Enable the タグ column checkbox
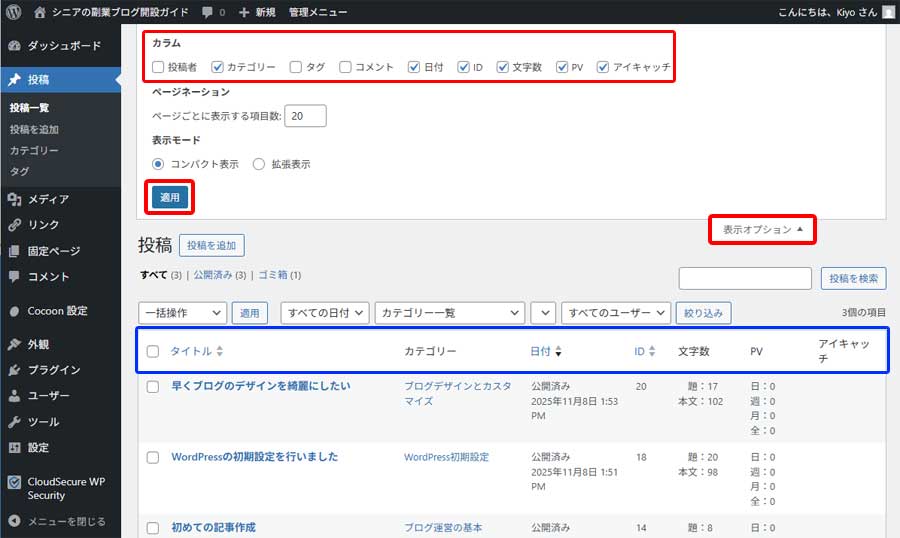Viewport: 900px width, 538px height. [x=296, y=67]
